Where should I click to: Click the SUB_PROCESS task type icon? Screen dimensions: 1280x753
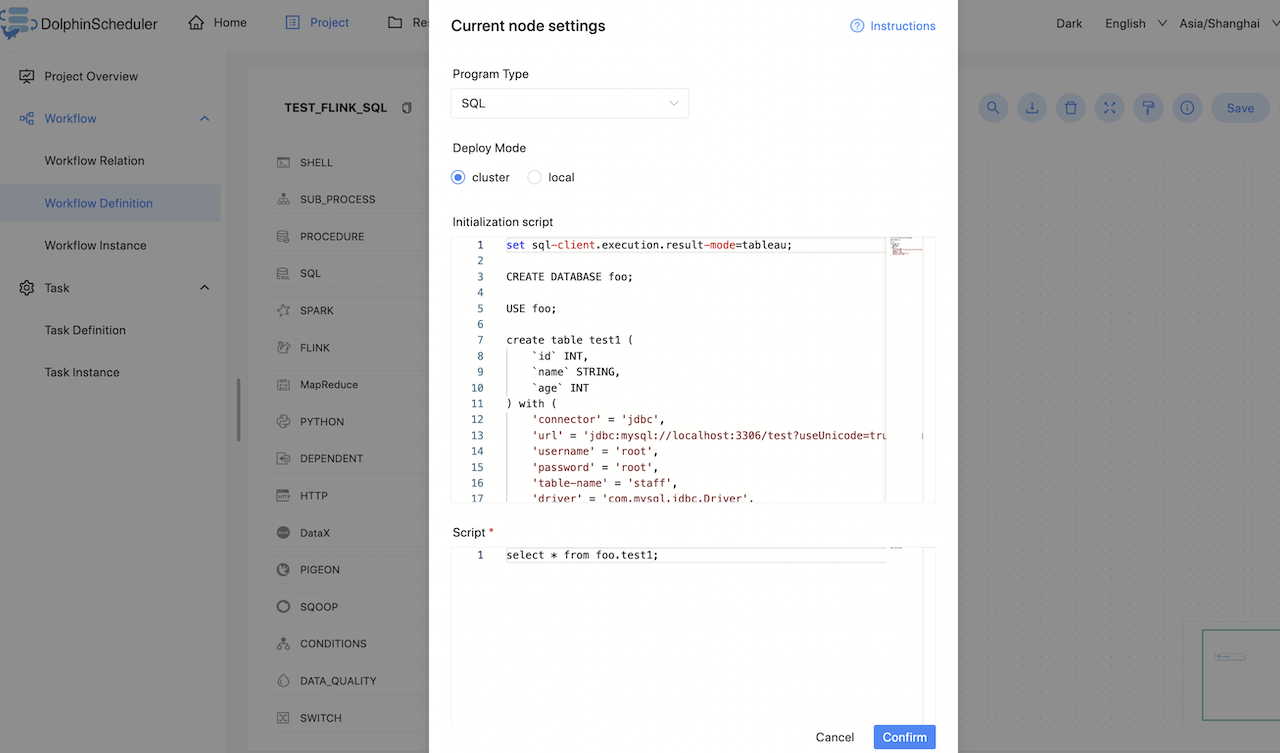(x=283, y=199)
